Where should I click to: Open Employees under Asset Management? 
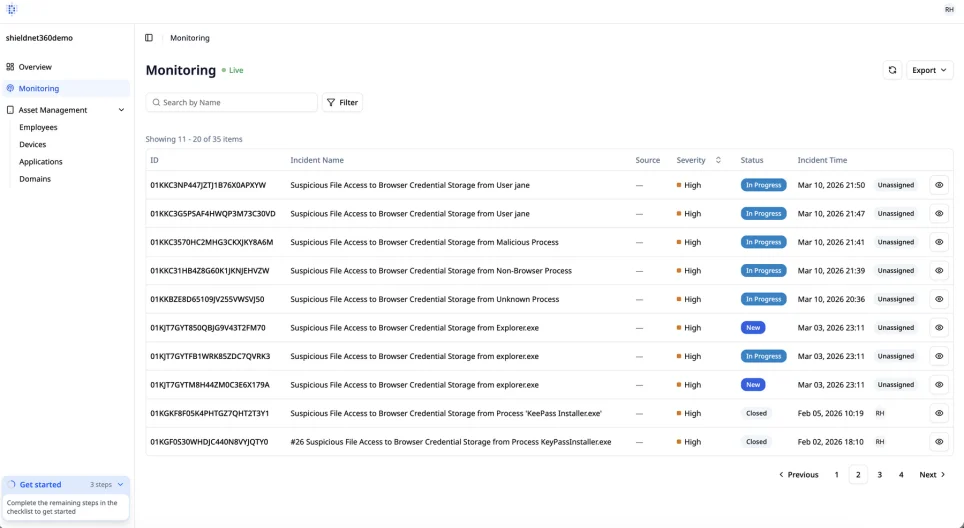(x=38, y=127)
